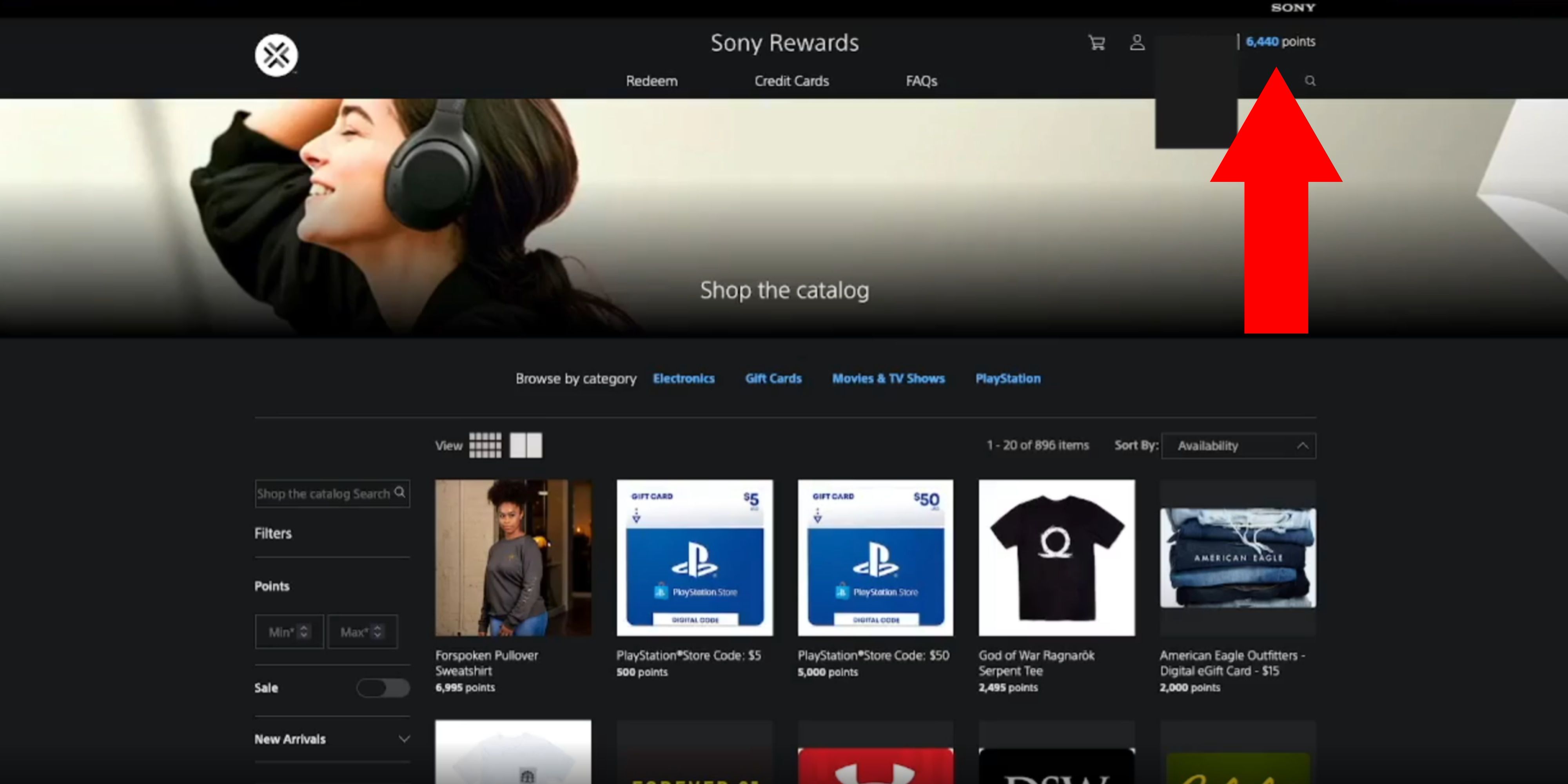Click the header search magnifier icon
Screen dimensions: 1568x784
[1310, 81]
